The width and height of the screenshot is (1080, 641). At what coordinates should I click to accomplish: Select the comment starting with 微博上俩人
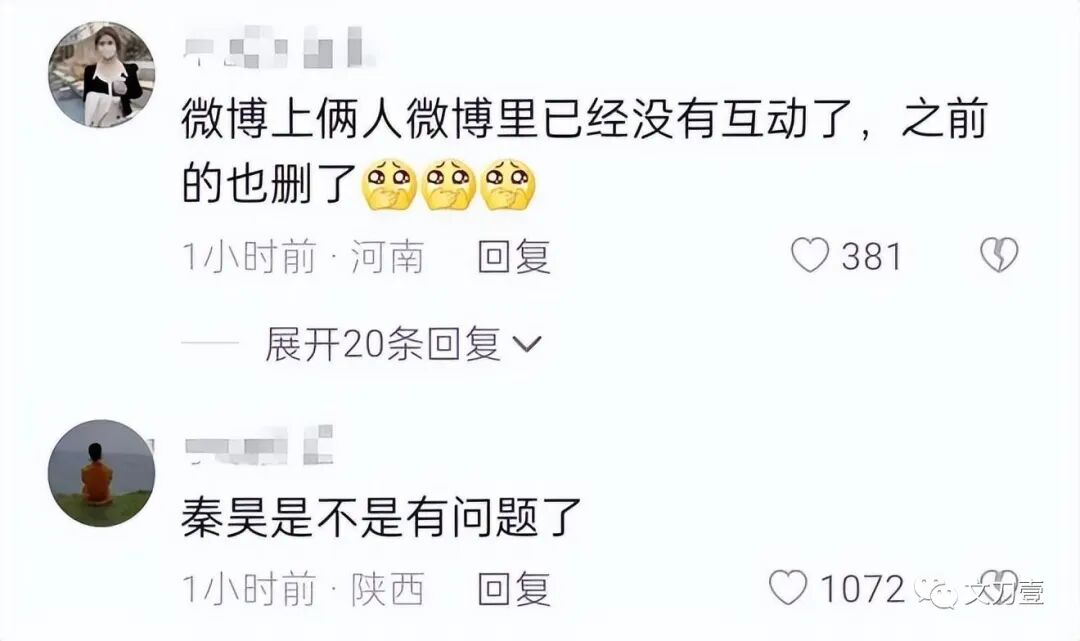tap(585, 152)
